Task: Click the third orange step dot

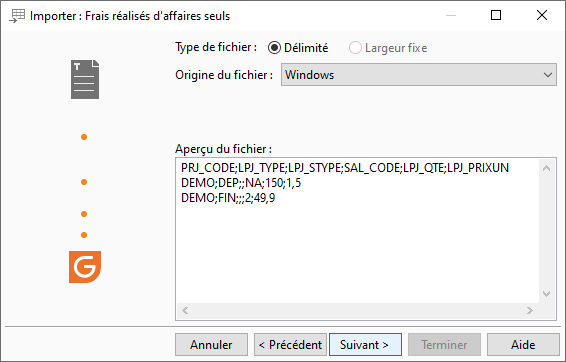Action: (x=84, y=214)
